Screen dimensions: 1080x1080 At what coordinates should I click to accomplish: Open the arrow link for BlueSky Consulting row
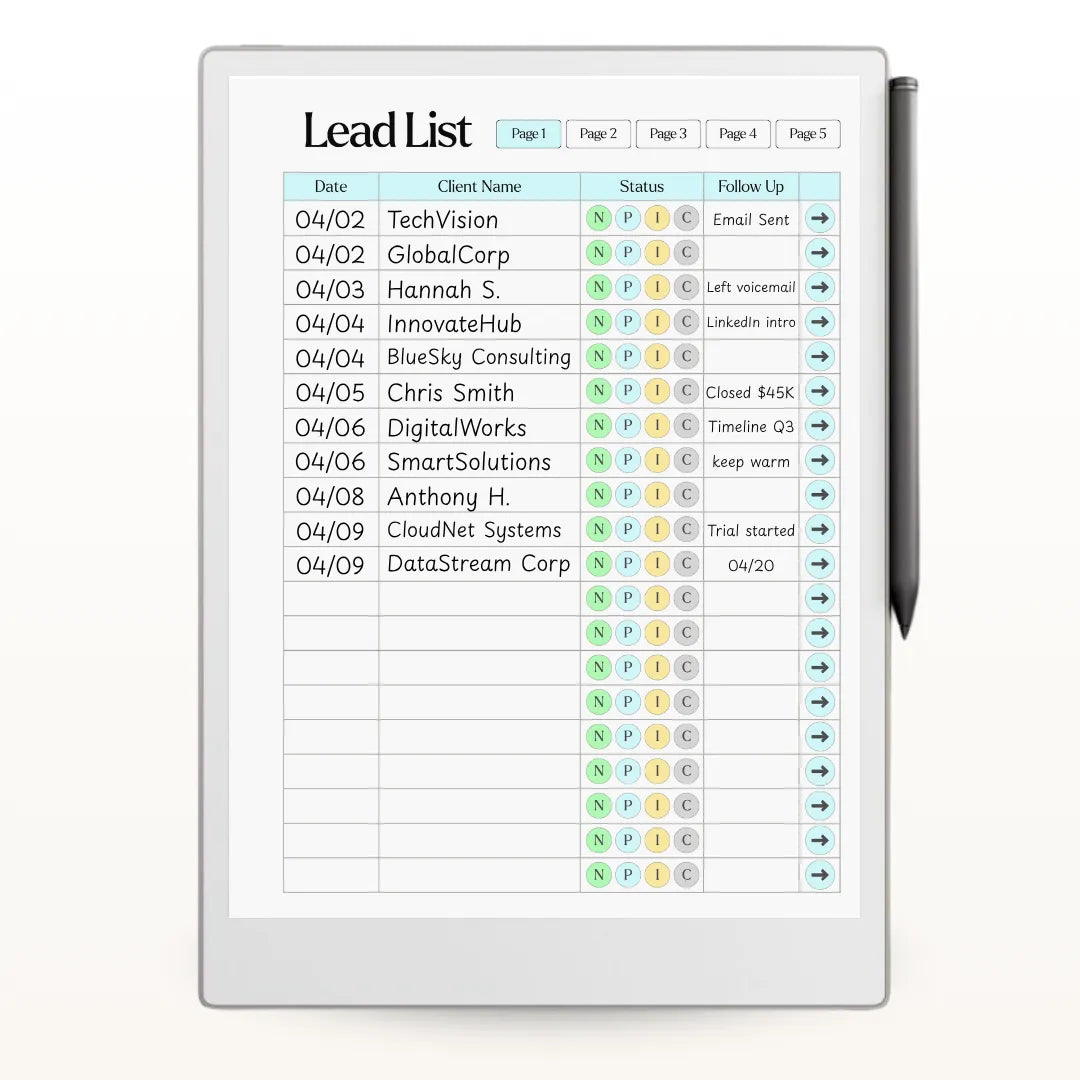[x=820, y=356]
